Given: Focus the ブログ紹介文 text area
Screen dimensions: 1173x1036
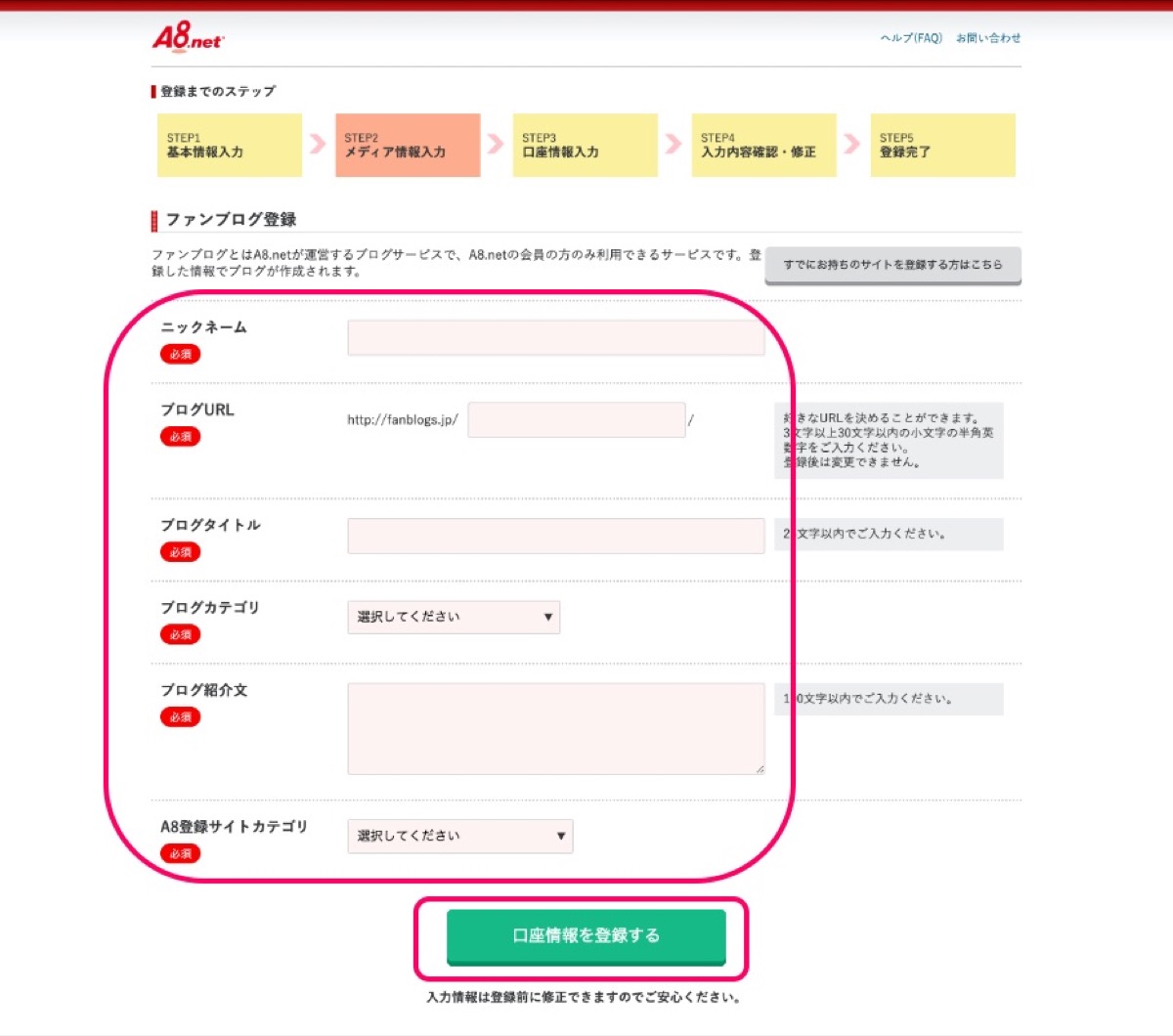Looking at the screenshot, I should coord(556,728).
